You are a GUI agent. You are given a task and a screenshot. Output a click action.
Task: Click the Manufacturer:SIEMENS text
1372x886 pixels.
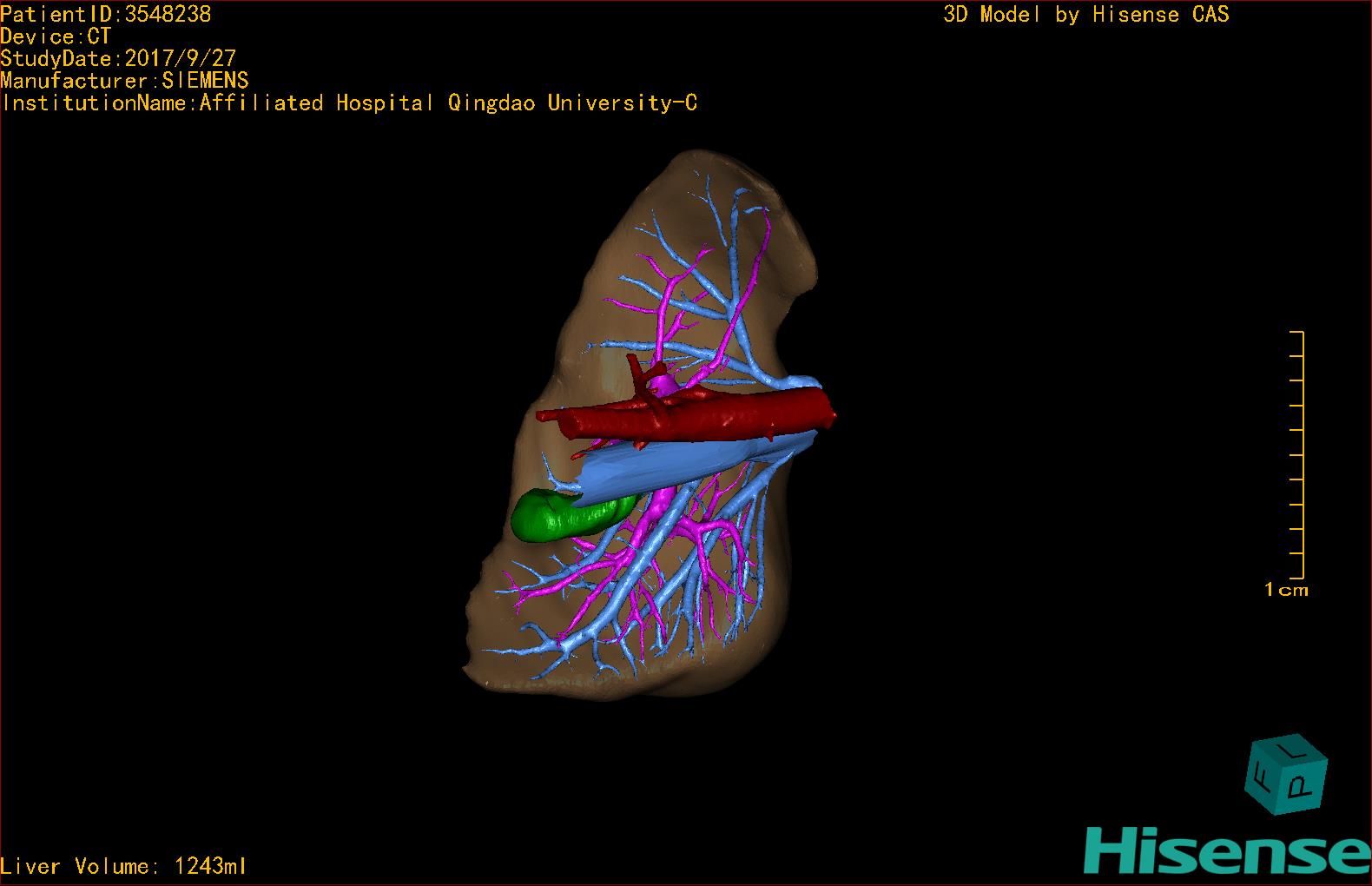pos(125,81)
